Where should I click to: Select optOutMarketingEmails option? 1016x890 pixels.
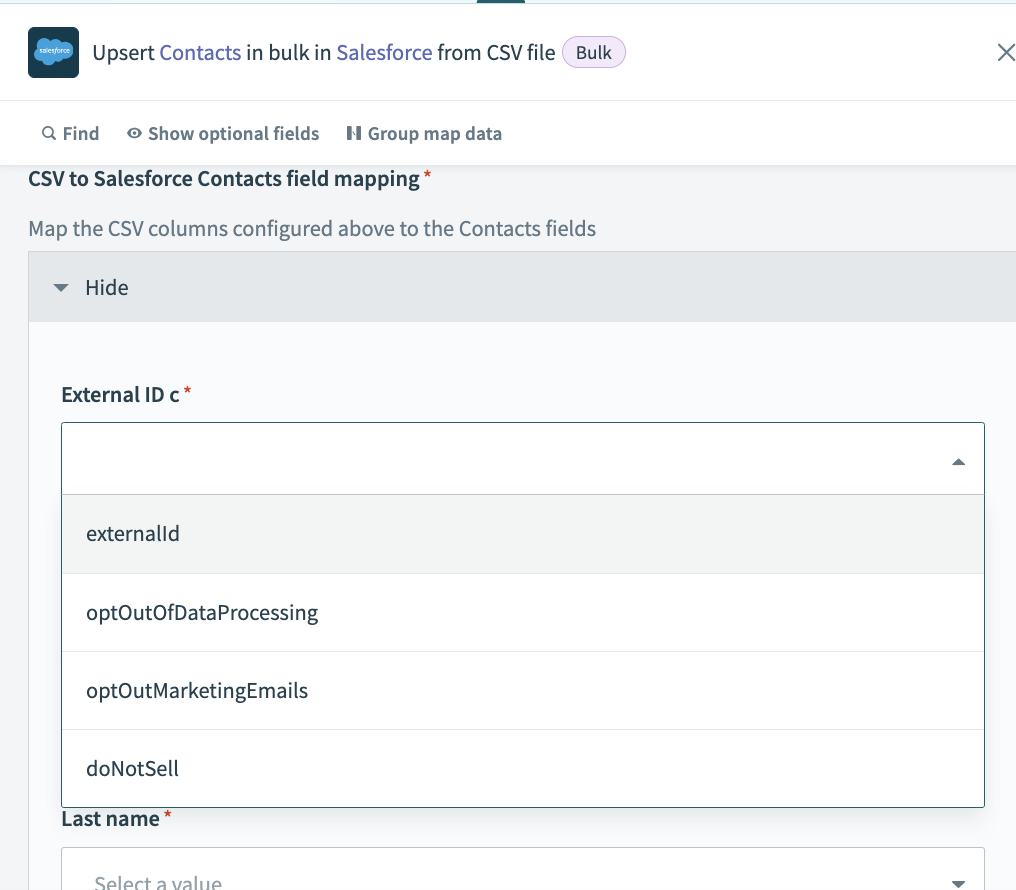(523, 690)
